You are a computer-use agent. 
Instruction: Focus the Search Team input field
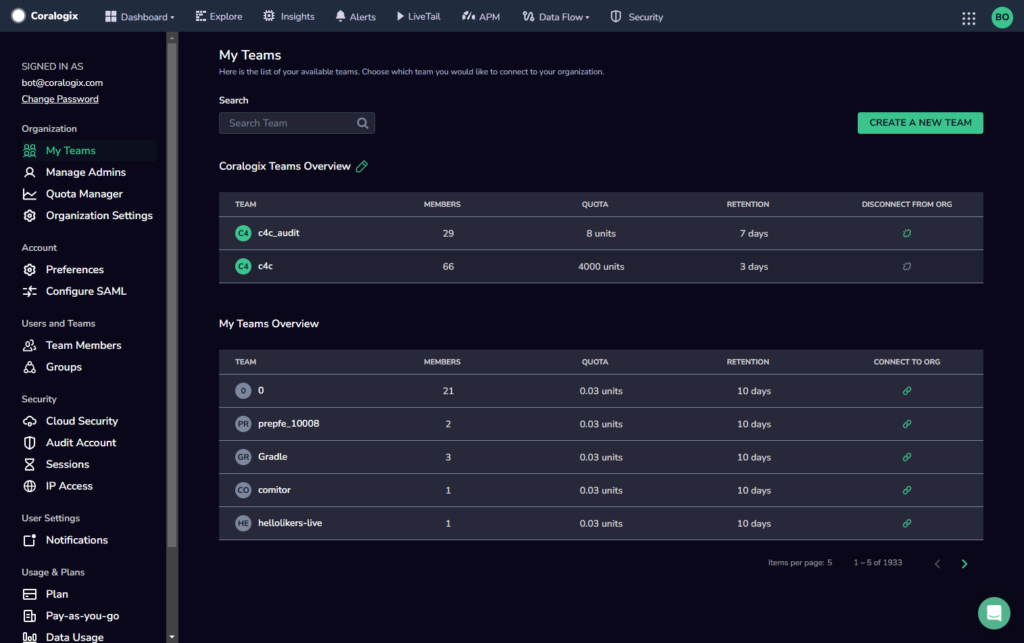[296, 123]
